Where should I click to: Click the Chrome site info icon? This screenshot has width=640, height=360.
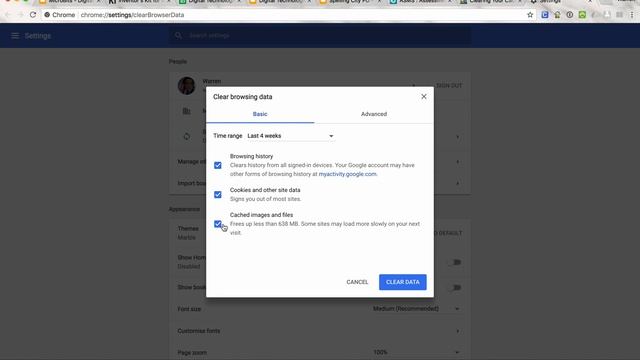point(47,15)
